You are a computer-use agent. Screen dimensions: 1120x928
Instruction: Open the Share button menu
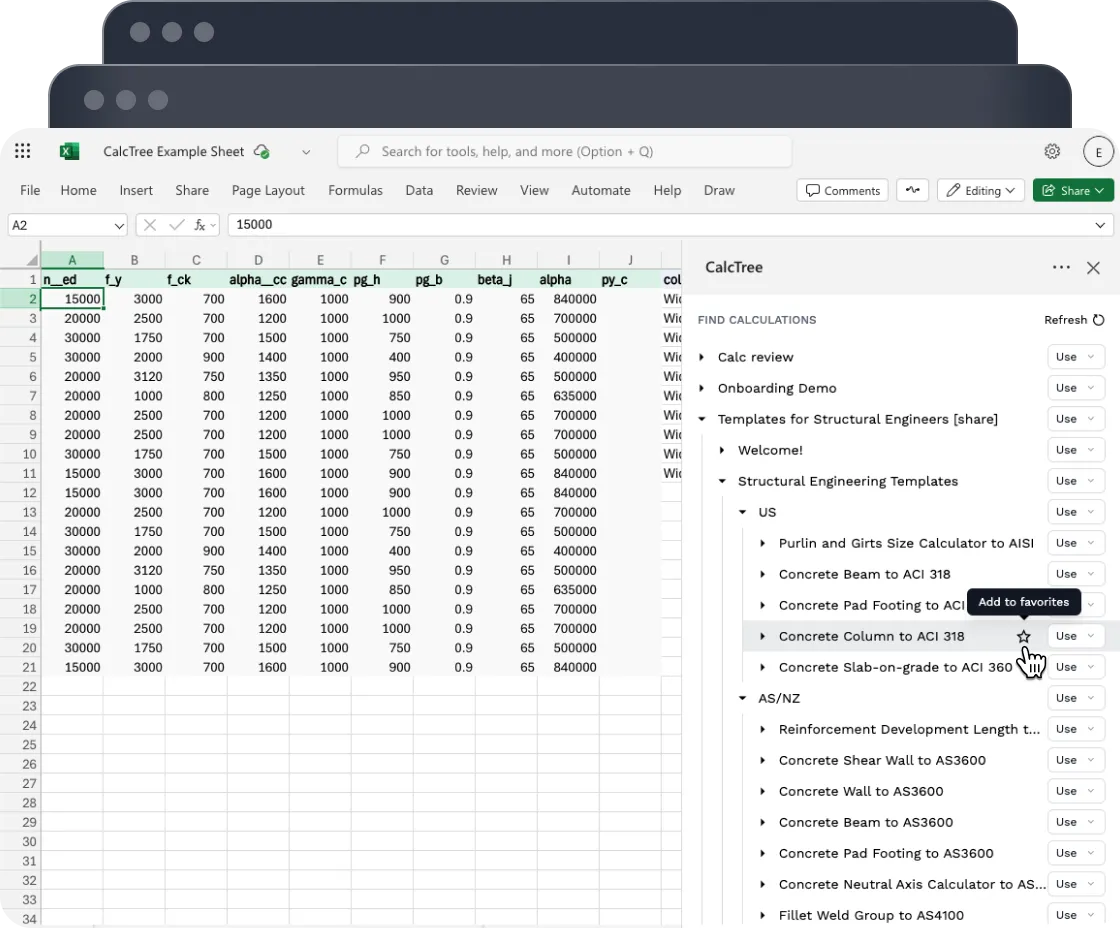1073,190
